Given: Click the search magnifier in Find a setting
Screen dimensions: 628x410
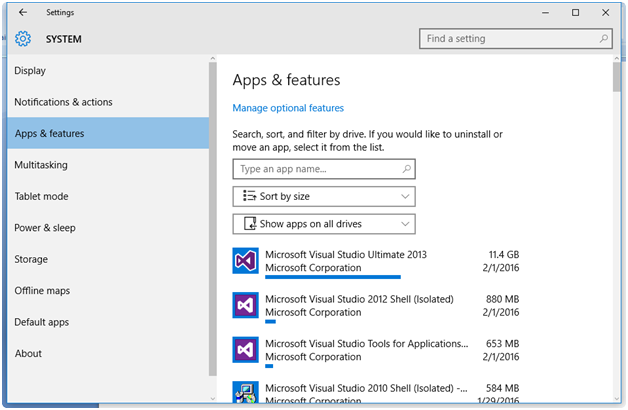Looking at the screenshot, I should click(x=603, y=39).
